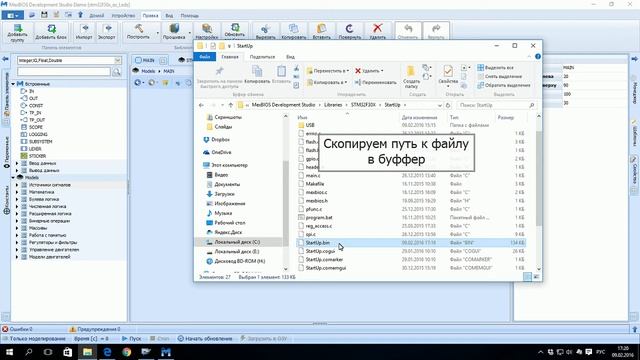Switch to Explorer's Главная tab

click(230, 57)
